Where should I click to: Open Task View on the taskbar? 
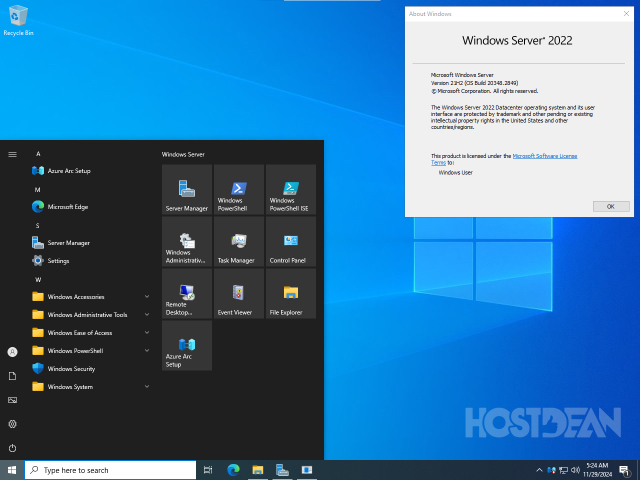208,470
